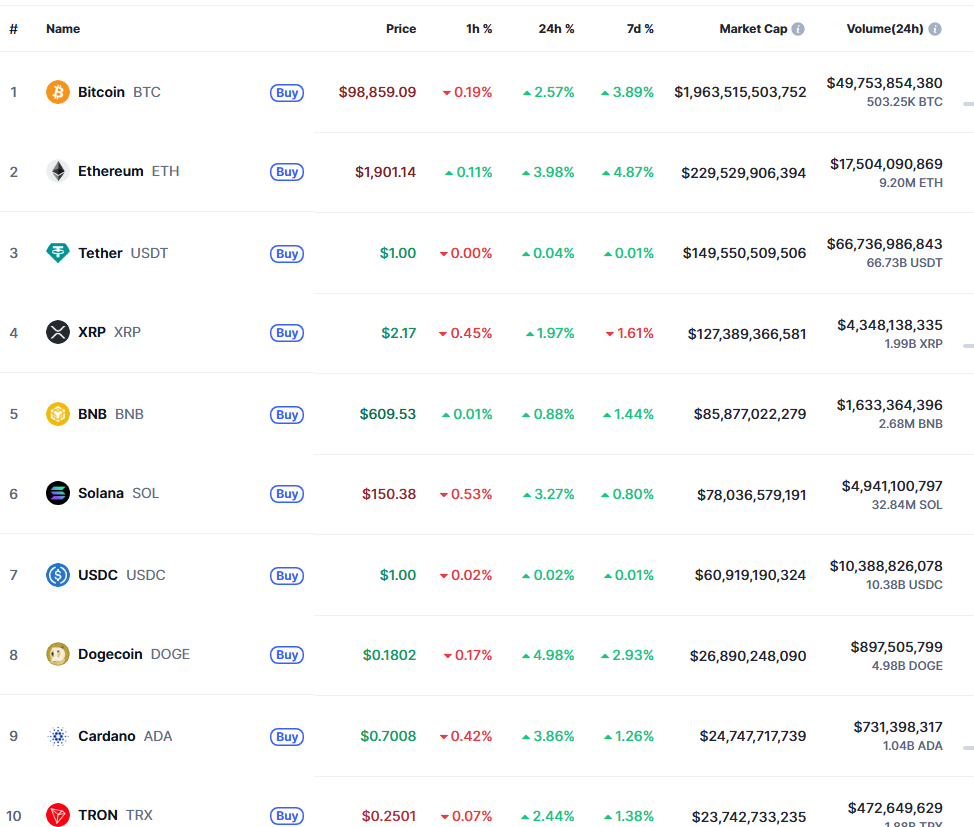Click XRP 7d change 1.61%
This screenshot has height=827, width=974.
[x=629, y=333]
